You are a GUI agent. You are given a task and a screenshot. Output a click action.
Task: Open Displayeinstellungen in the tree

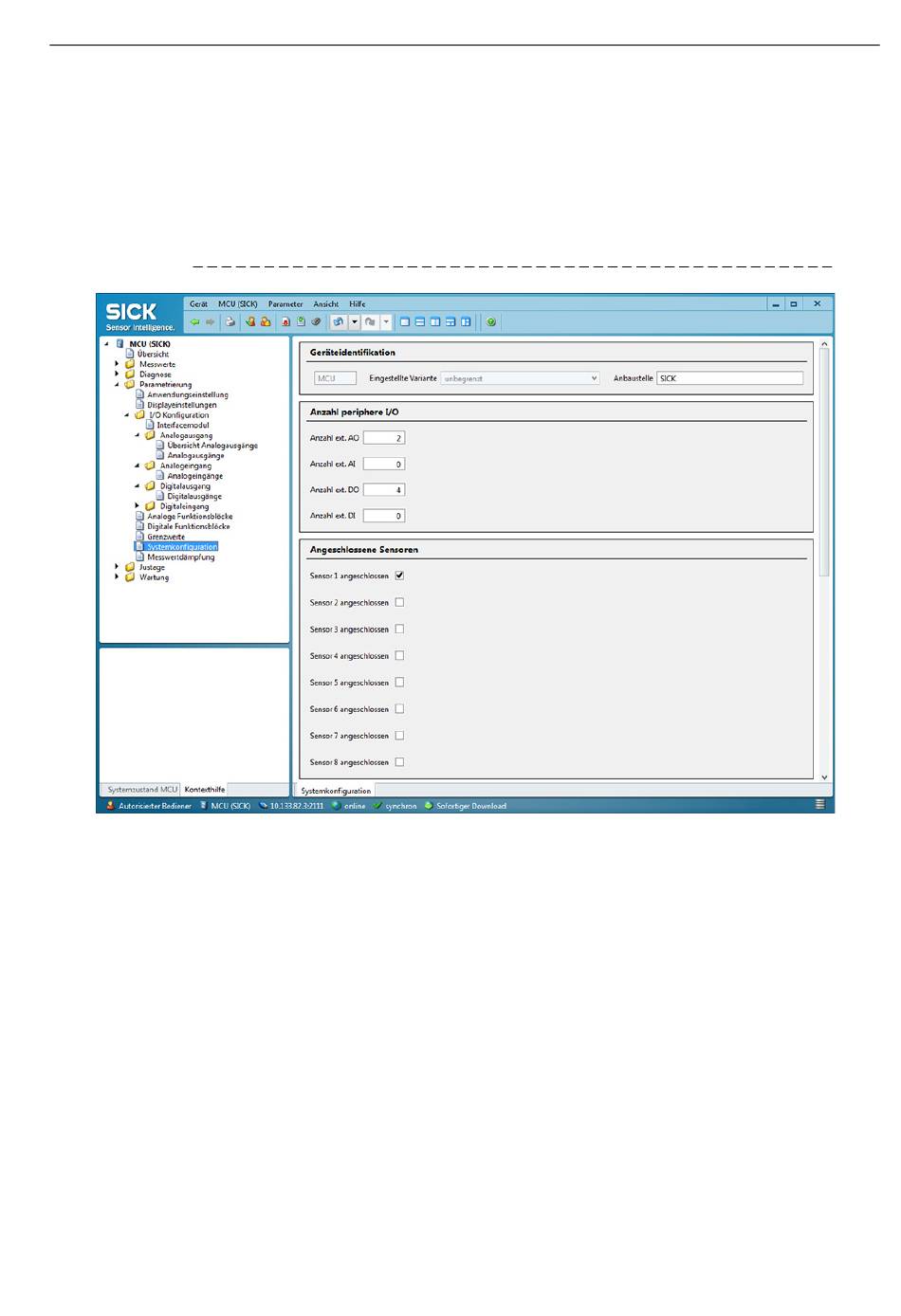[182, 405]
